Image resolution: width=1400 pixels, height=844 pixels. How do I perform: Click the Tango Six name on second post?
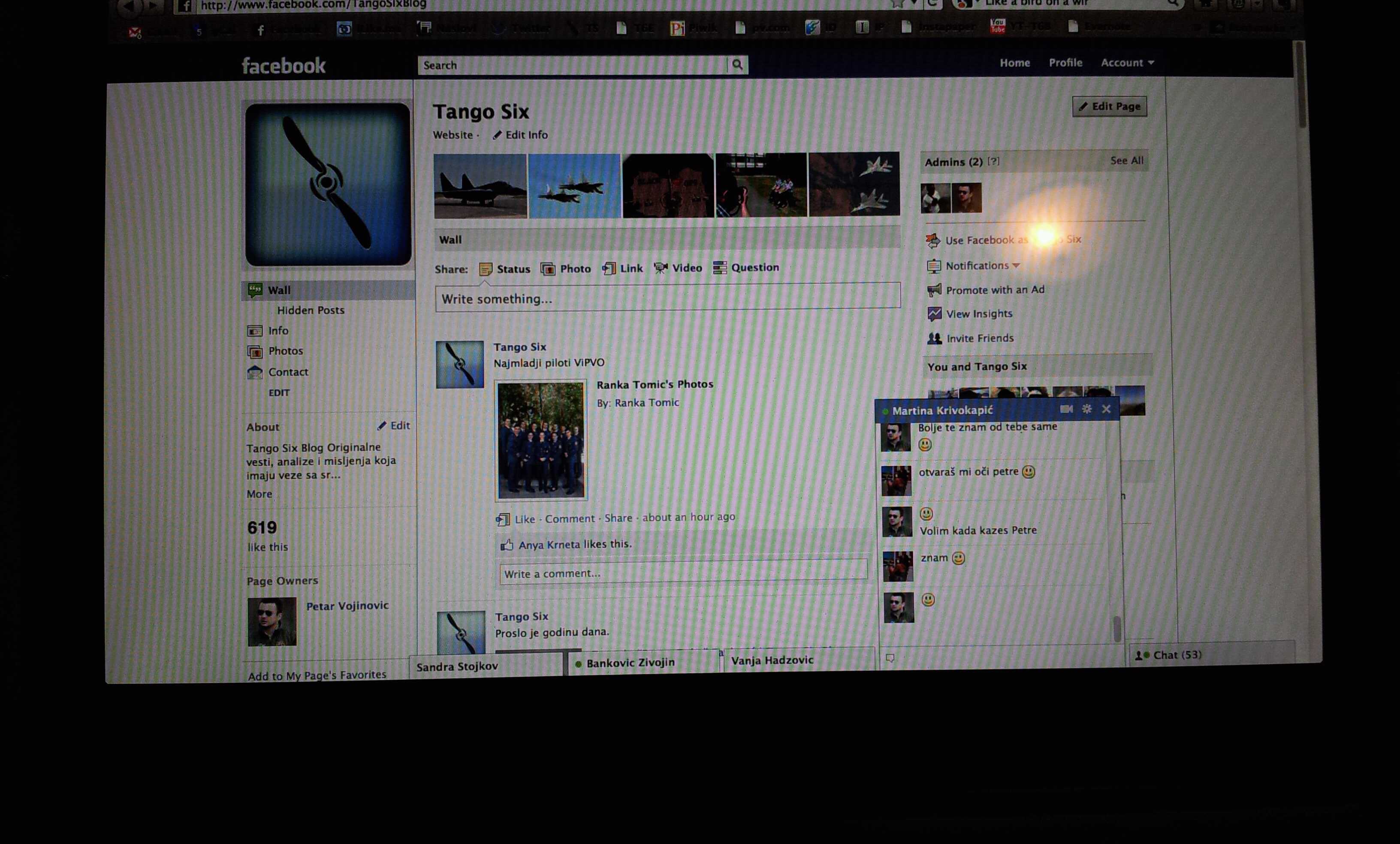coord(522,616)
